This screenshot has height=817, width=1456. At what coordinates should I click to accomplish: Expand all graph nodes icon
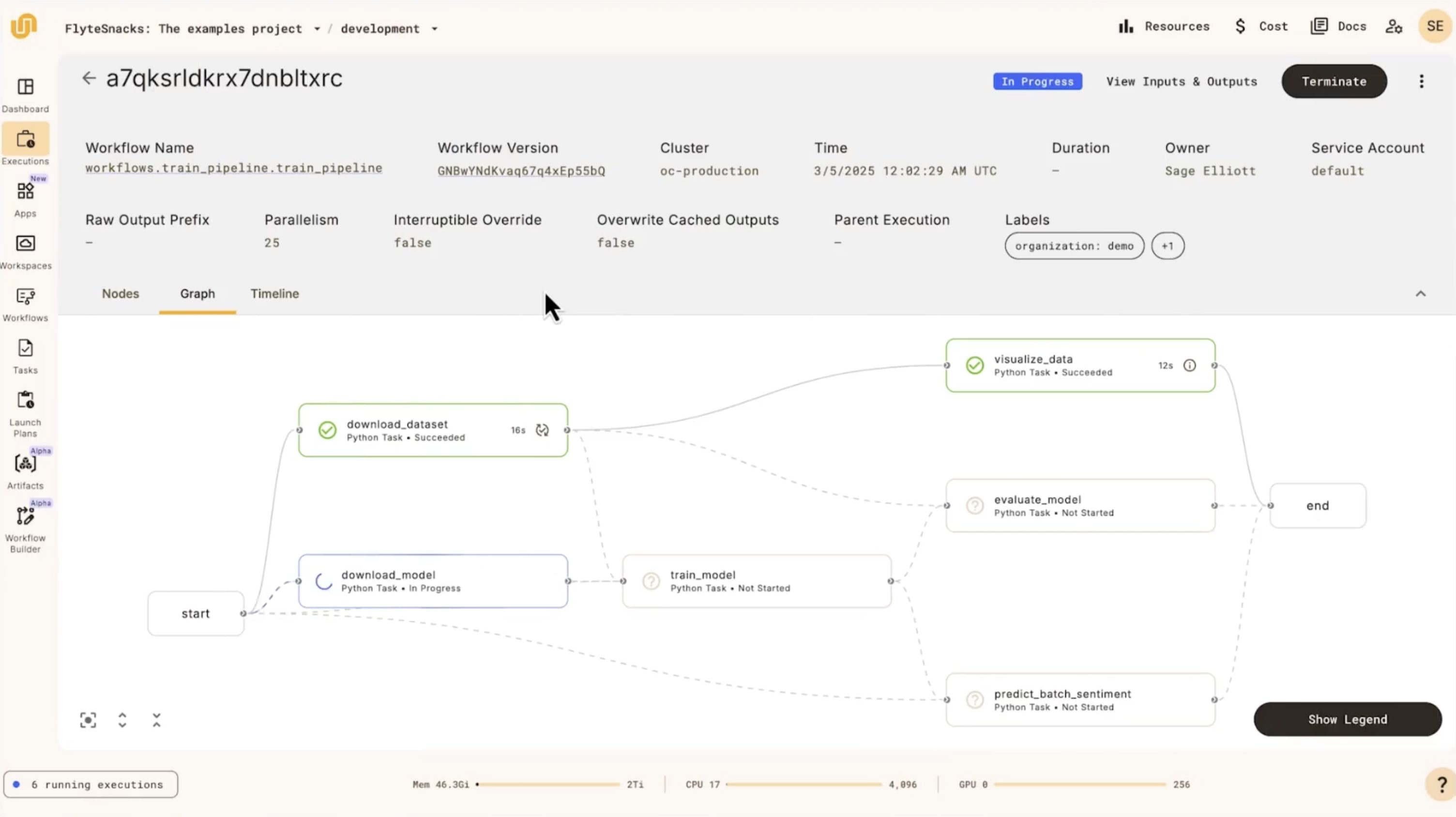pos(122,720)
